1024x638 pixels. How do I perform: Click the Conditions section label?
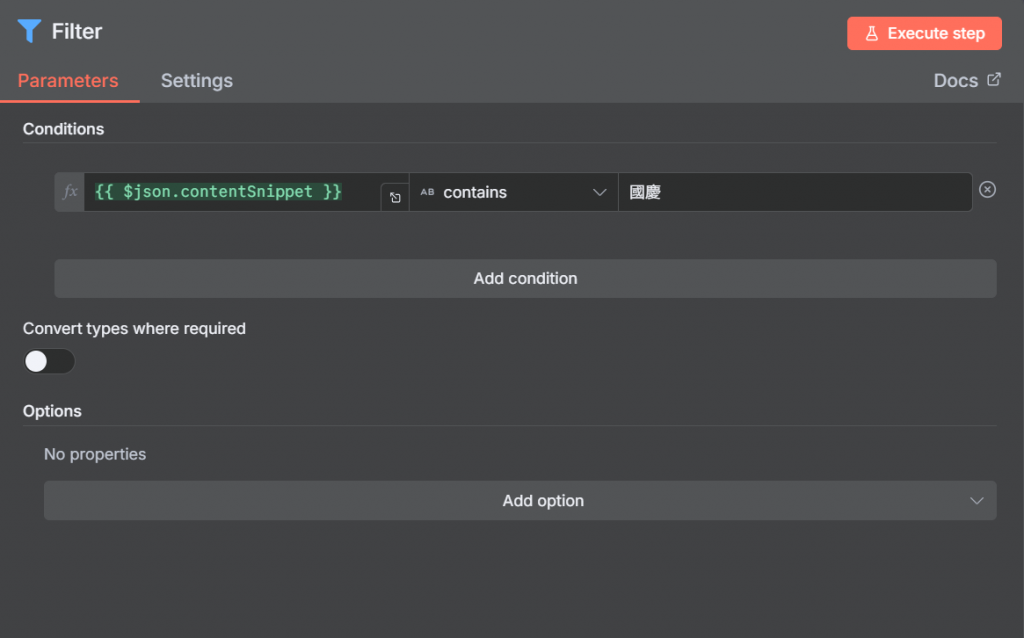pyautogui.click(x=63, y=129)
